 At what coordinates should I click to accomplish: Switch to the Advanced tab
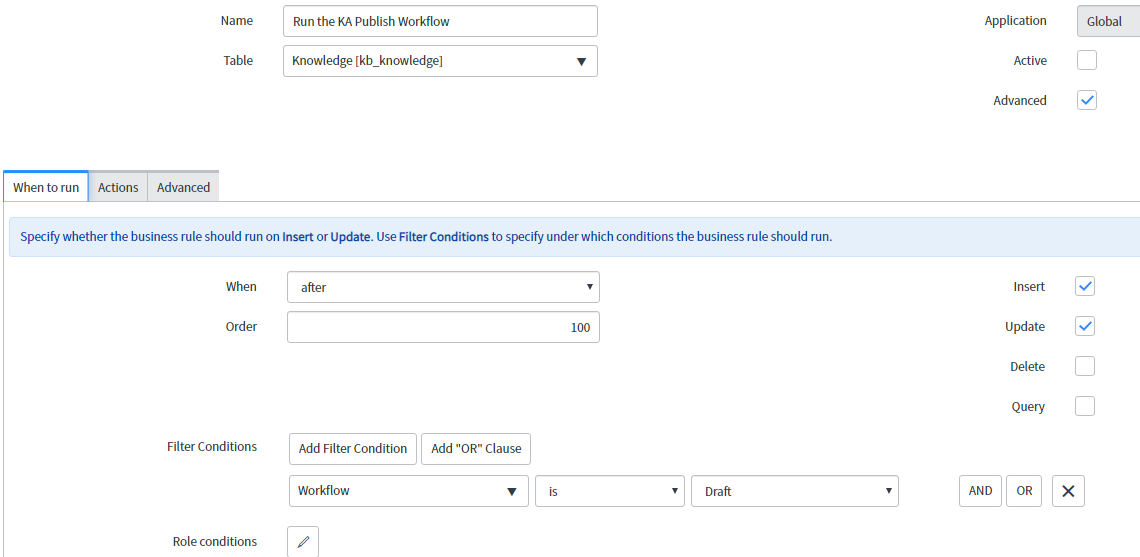(183, 187)
